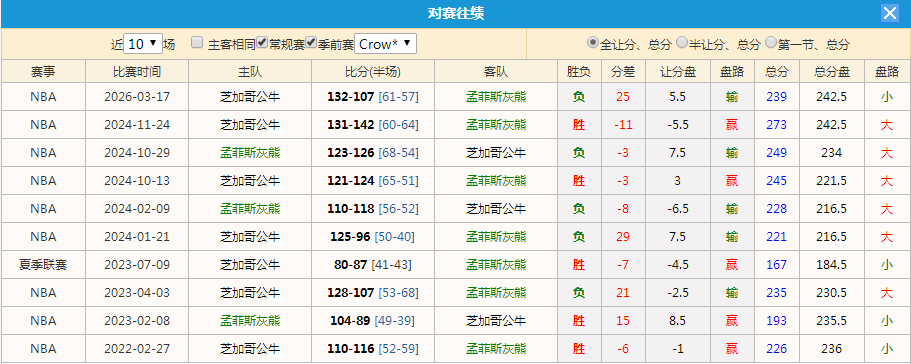Select 全让分、总分 radio option

click(593, 42)
